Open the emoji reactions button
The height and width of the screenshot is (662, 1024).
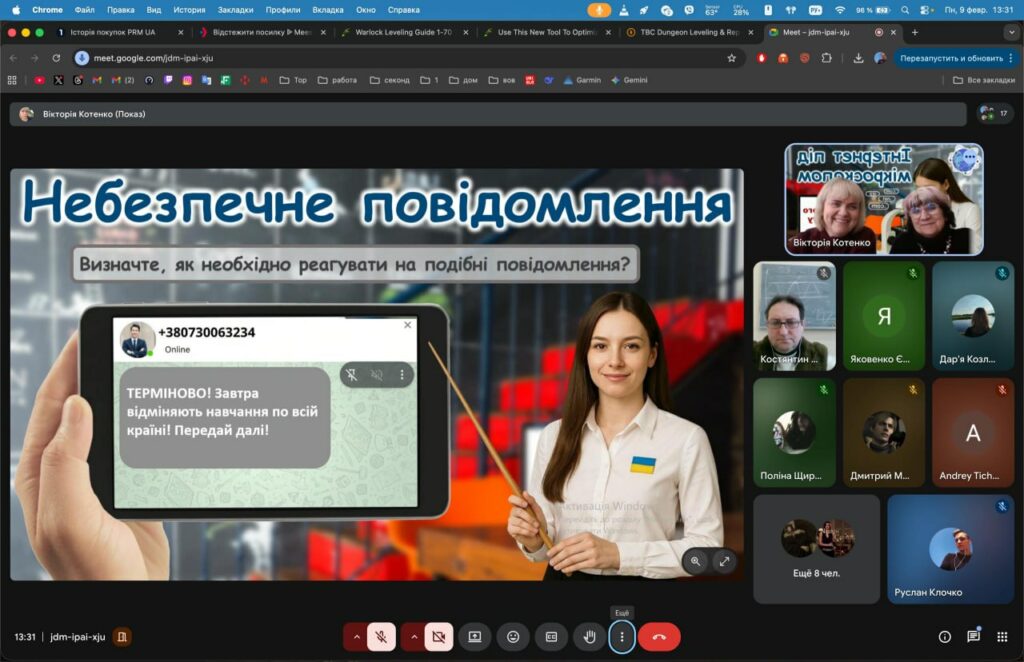pos(513,637)
